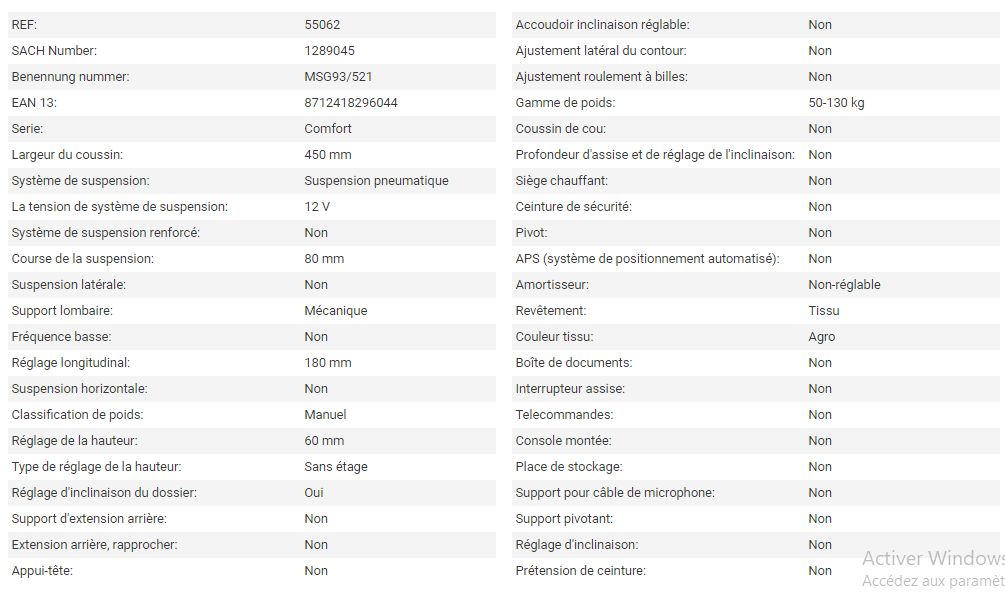Select the SACH Number 1289045

click(329, 51)
